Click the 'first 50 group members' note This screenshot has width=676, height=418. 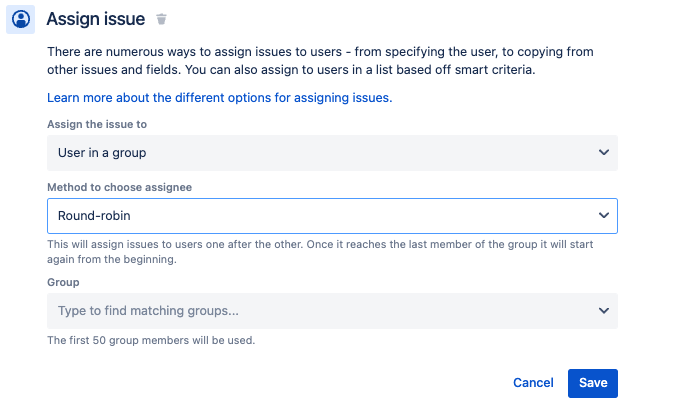(151, 340)
